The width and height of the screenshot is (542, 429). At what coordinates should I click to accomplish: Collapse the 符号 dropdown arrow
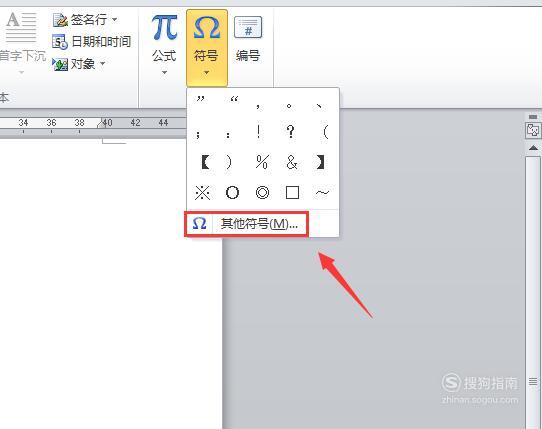[x=206, y=73]
